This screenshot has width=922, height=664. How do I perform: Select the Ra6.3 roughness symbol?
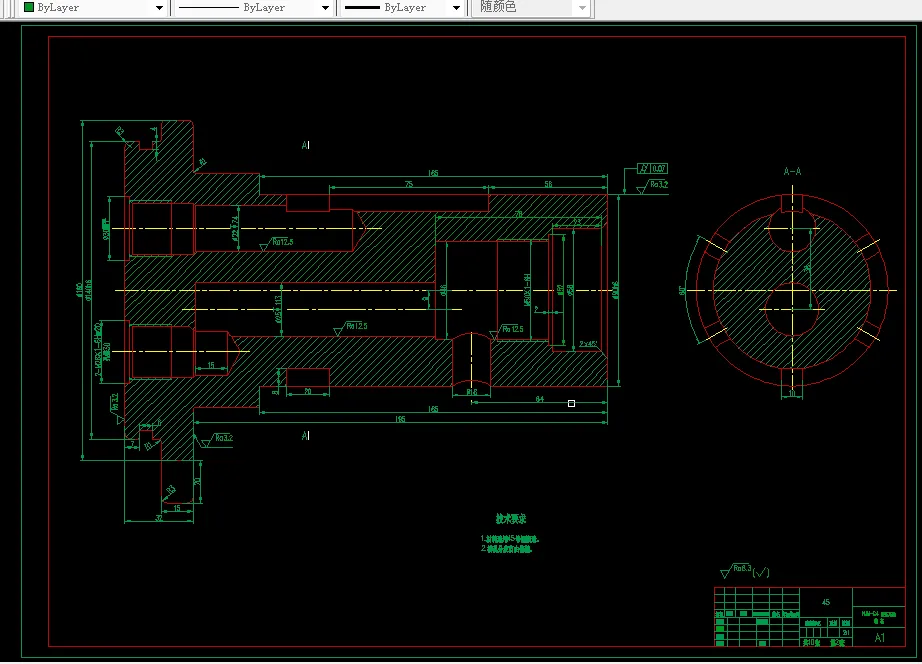click(x=736, y=570)
